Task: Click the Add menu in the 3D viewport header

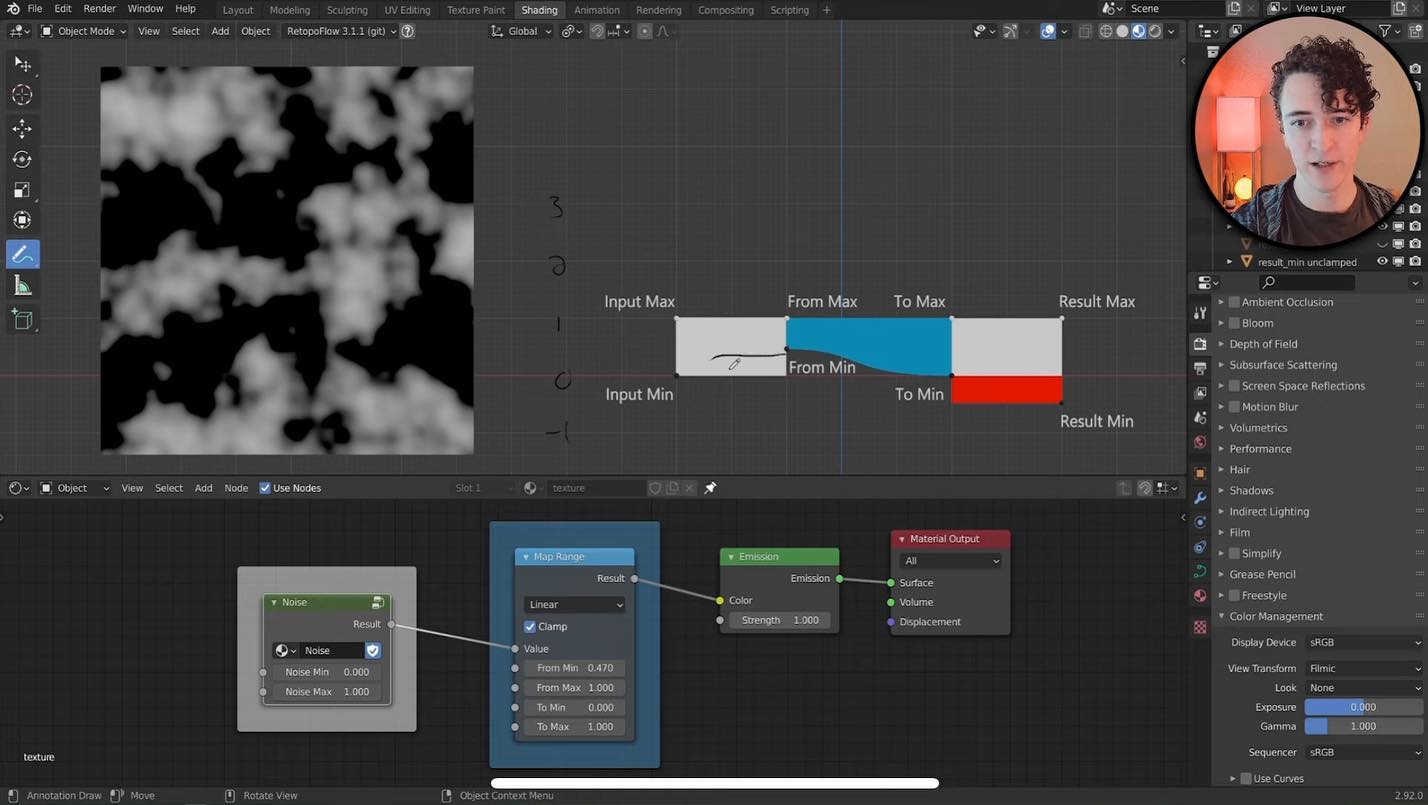Action: 220,31
